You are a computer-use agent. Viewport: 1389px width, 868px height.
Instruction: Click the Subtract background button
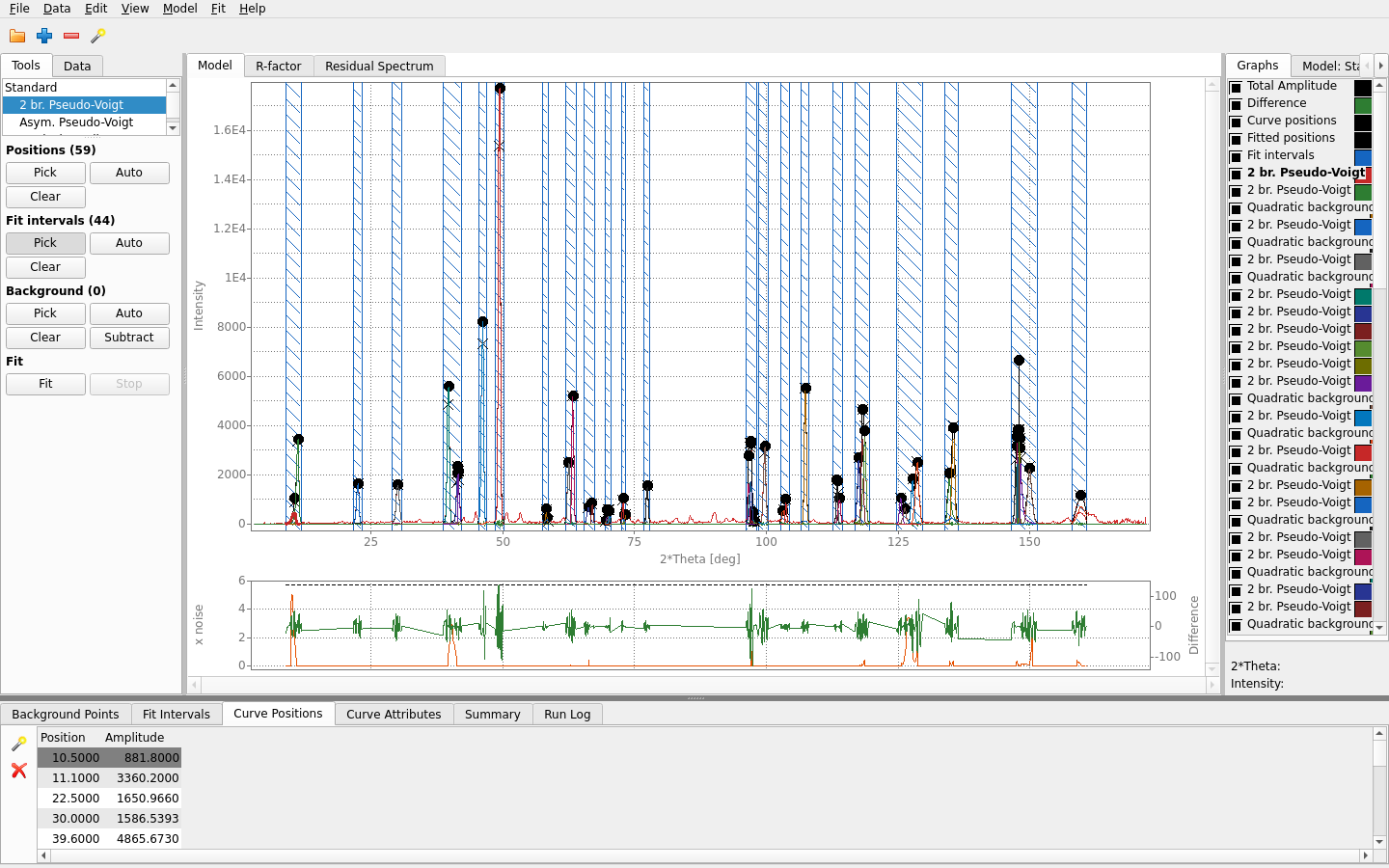pyautogui.click(x=129, y=338)
